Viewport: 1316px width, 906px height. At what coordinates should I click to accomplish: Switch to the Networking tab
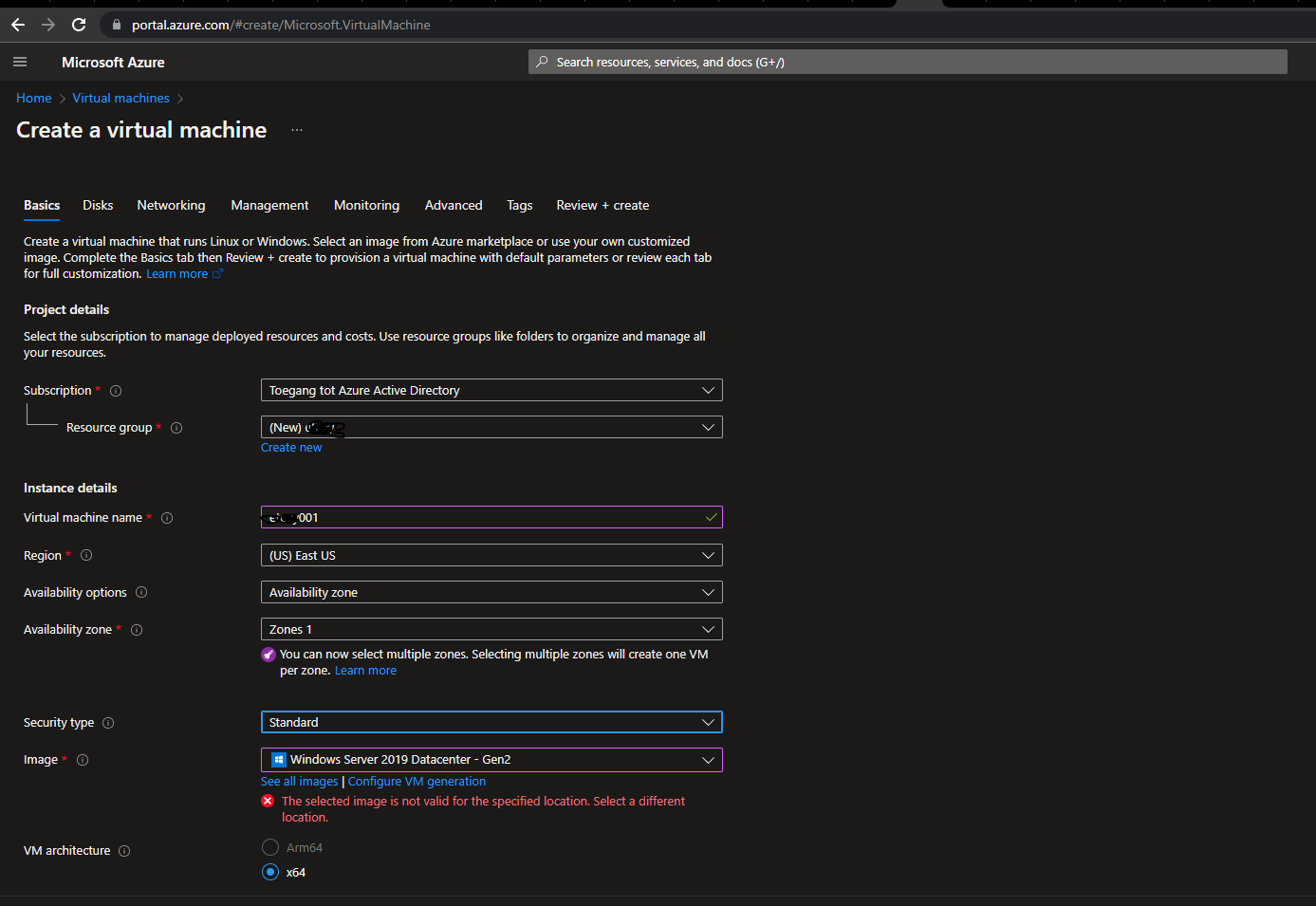click(171, 205)
